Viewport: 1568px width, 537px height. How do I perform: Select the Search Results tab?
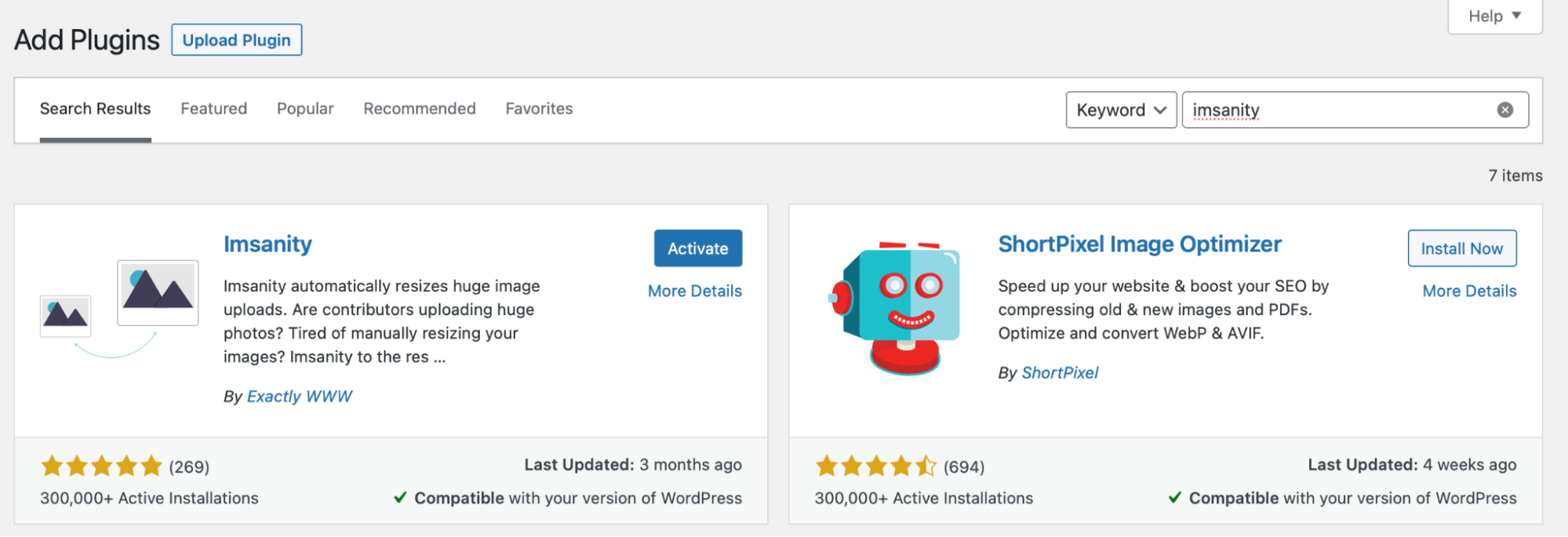[95, 109]
